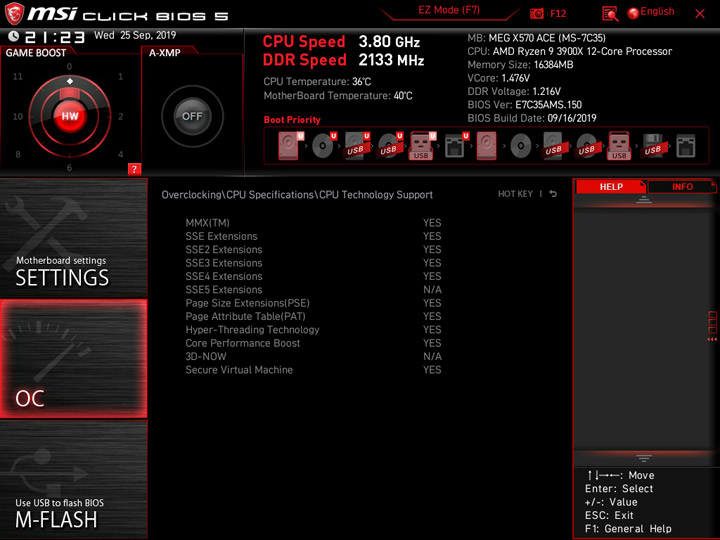The width and height of the screenshot is (720, 540).
Task: Choose the UEFI USB CD/DVD boot icon
Action: click(x=390, y=146)
